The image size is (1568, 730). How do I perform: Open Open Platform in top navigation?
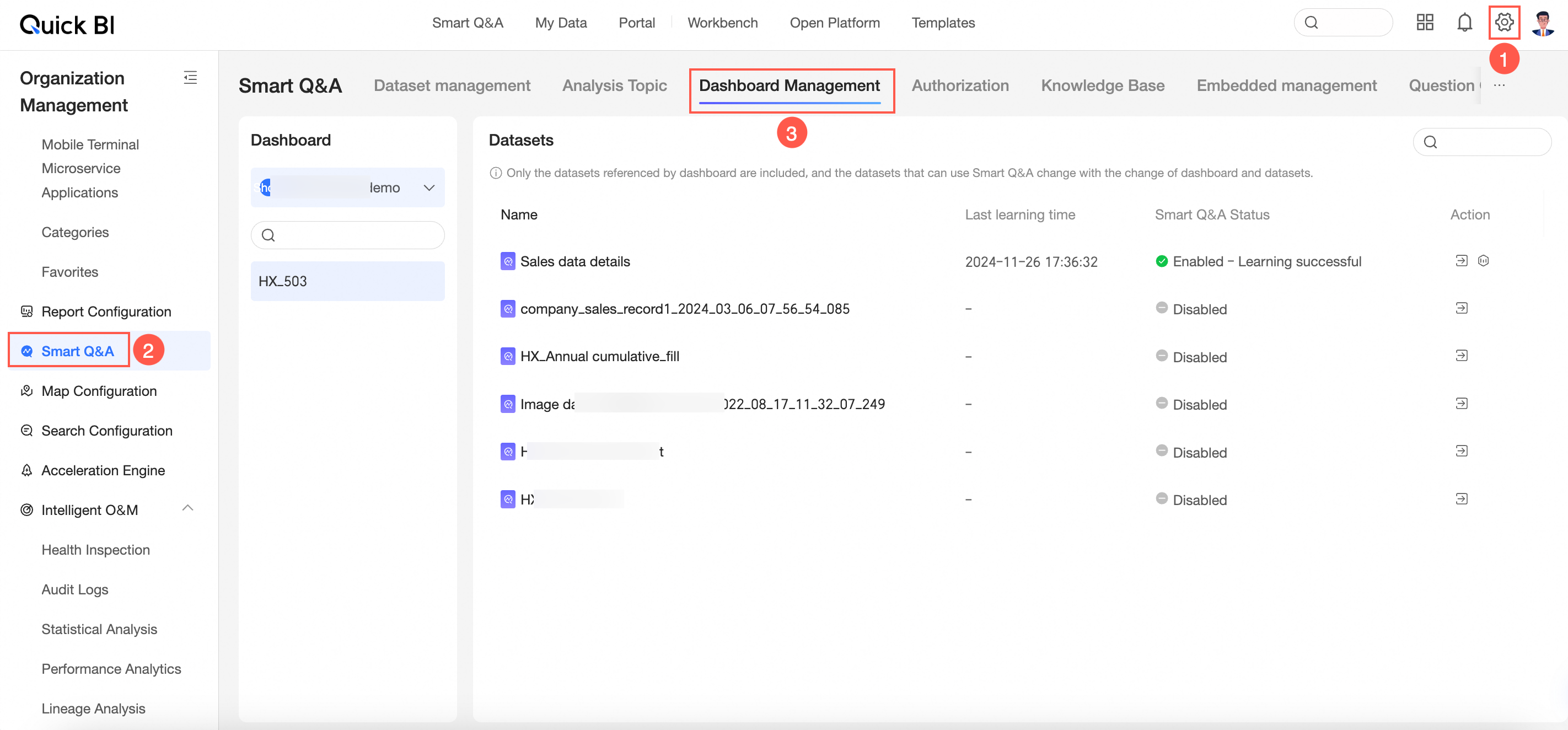(835, 23)
